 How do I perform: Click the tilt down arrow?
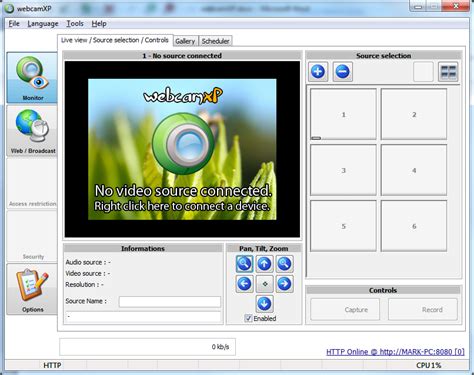(x=264, y=304)
